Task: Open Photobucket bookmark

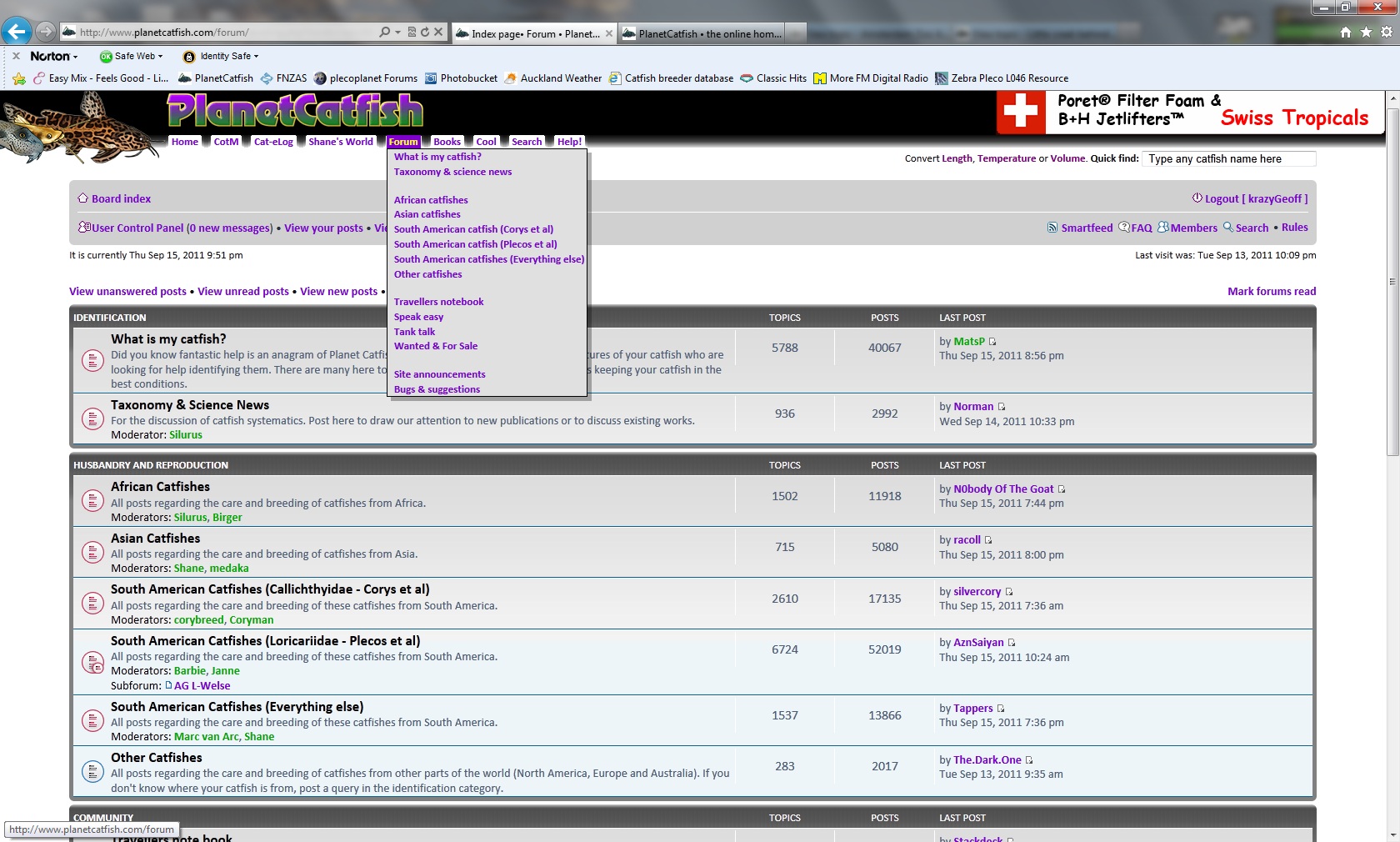Action: [x=462, y=78]
